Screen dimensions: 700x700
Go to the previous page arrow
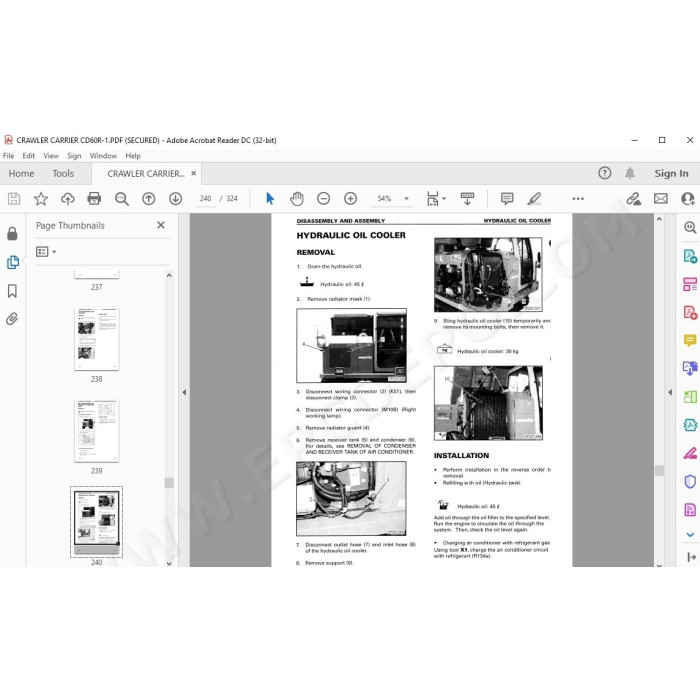pyautogui.click(x=148, y=199)
